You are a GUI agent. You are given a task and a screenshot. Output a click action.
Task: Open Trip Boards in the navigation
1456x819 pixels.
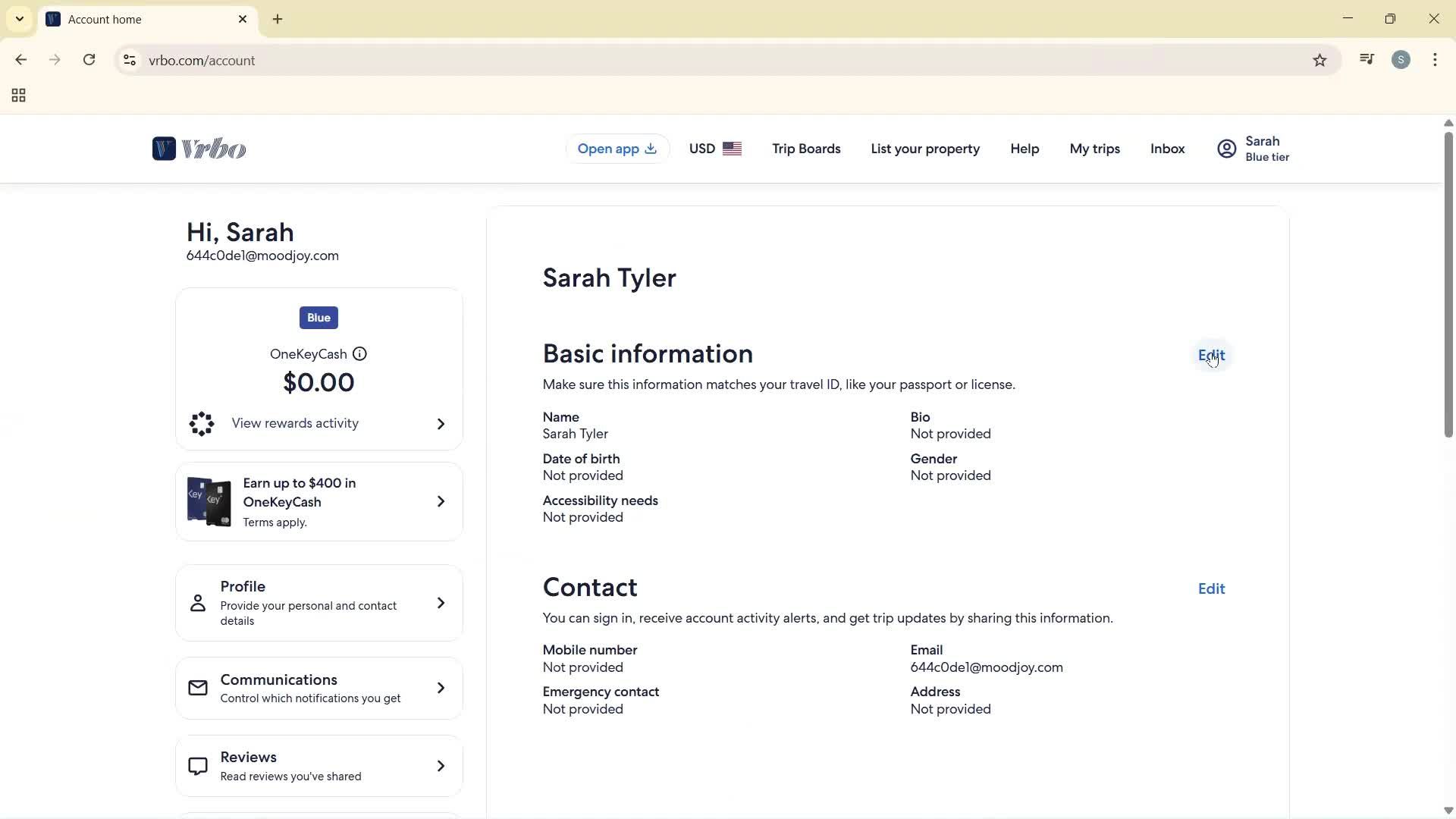806,149
